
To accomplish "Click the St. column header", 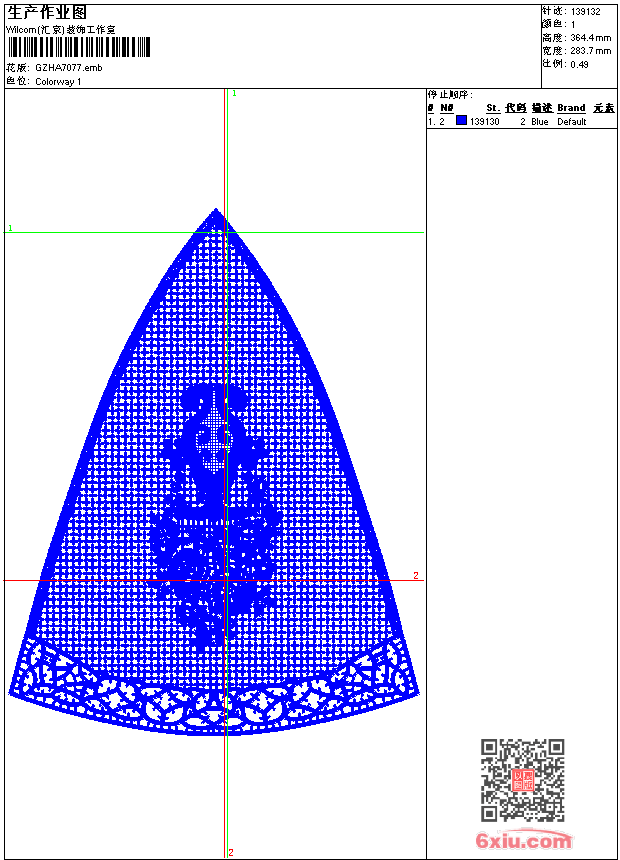I will (493, 108).
